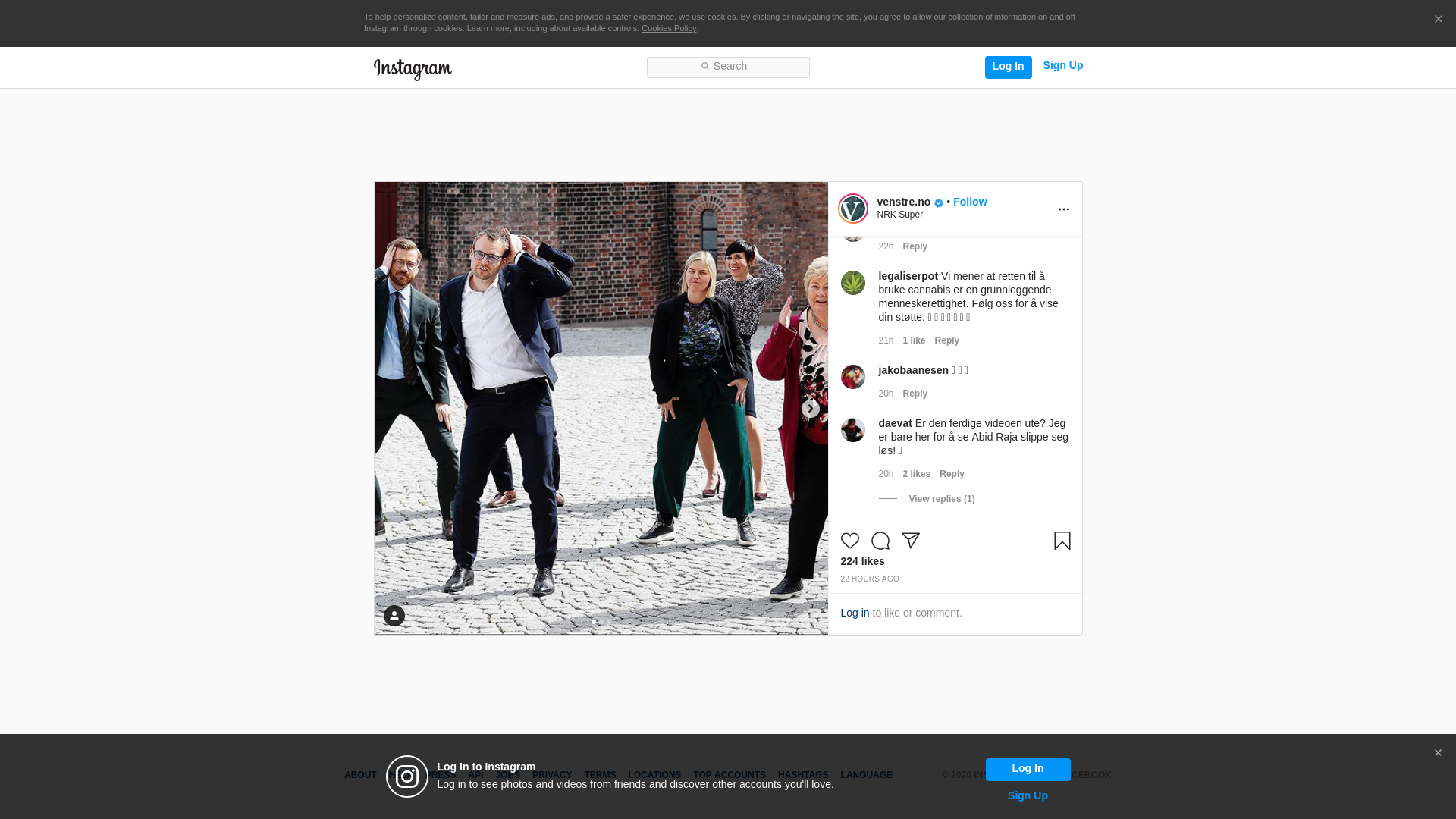Click the 22 HOURS AGO timestamp

coord(869,579)
